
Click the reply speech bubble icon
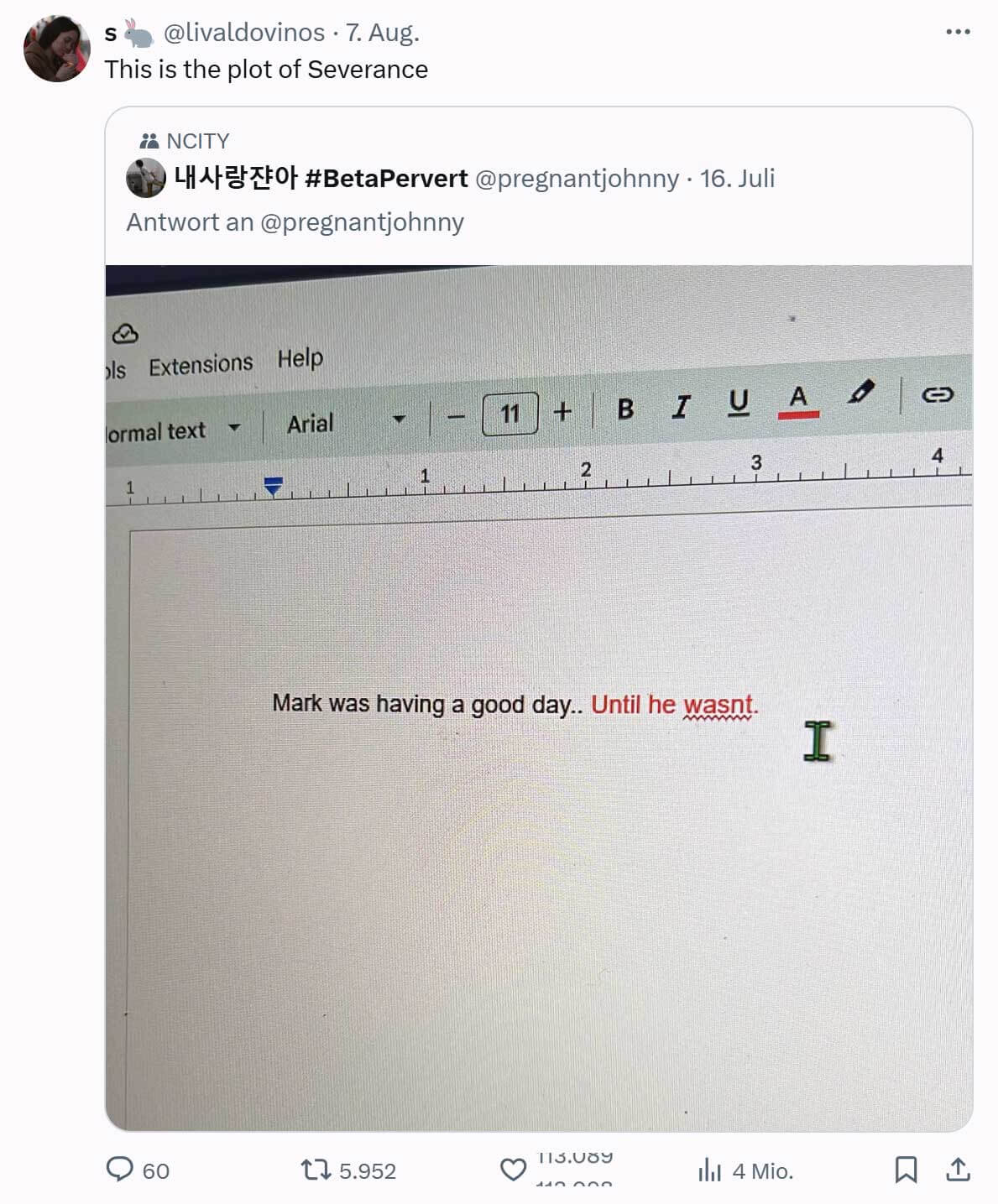119,1170
